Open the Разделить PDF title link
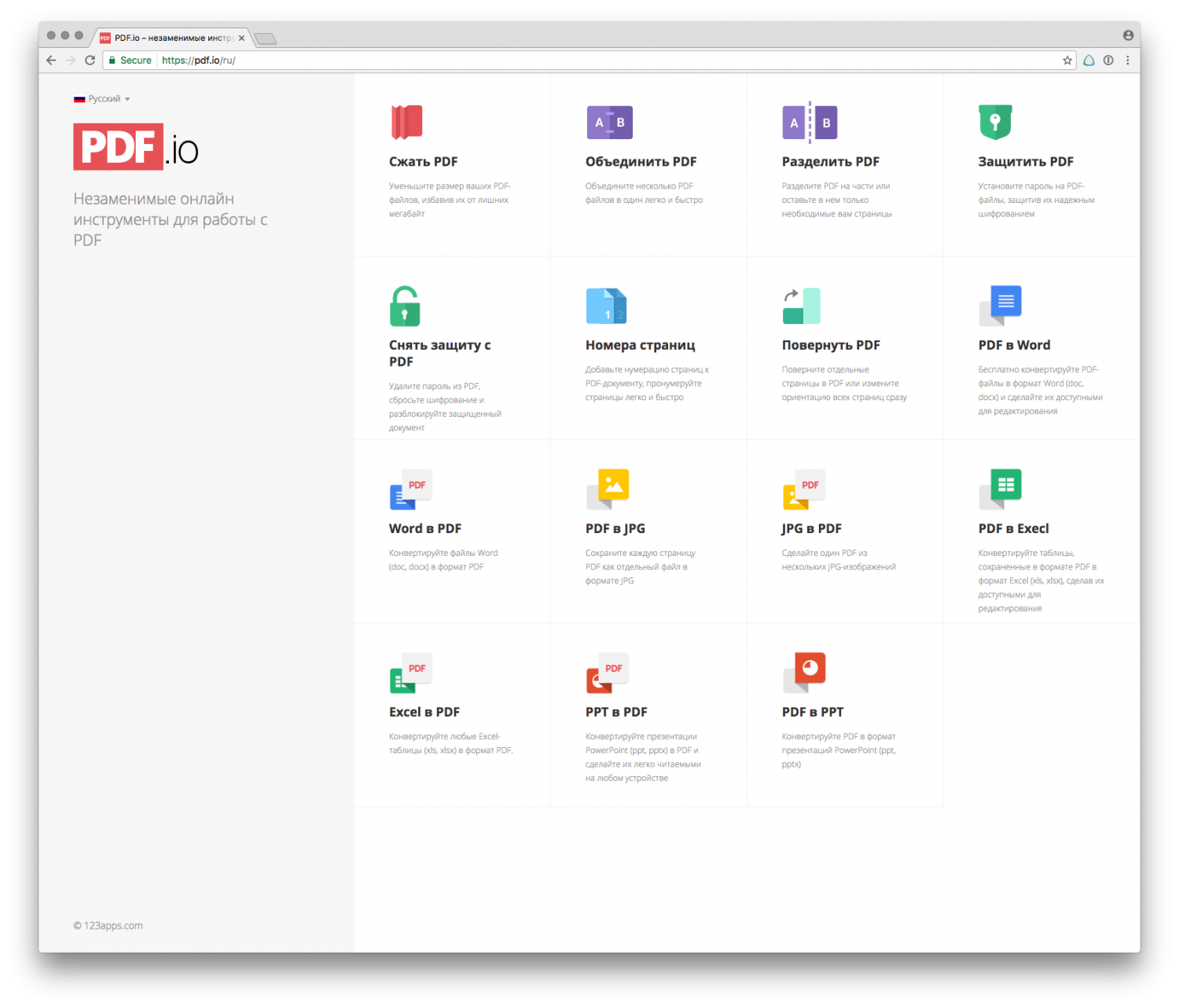1179x1008 pixels. click(831, 162)
